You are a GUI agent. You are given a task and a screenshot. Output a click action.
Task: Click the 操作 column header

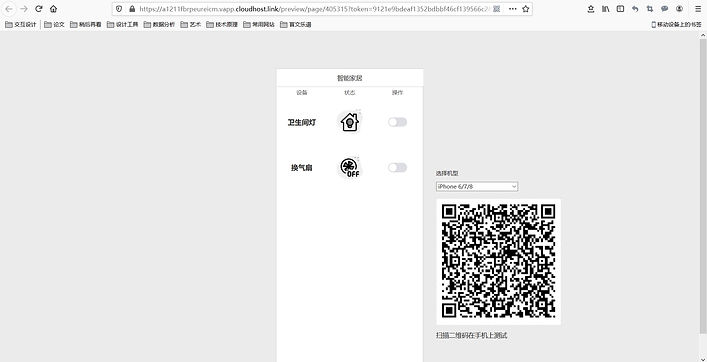click(397, 93)
